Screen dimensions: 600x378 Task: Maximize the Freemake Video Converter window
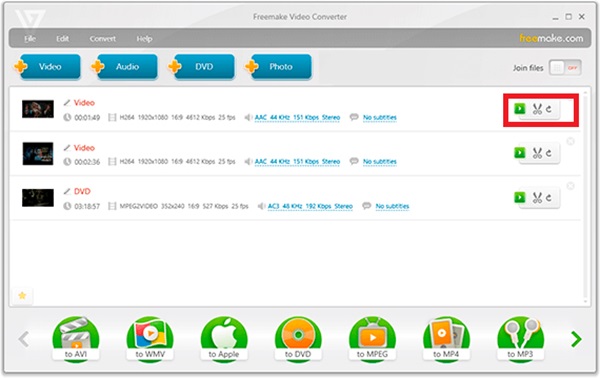(569, 16)
